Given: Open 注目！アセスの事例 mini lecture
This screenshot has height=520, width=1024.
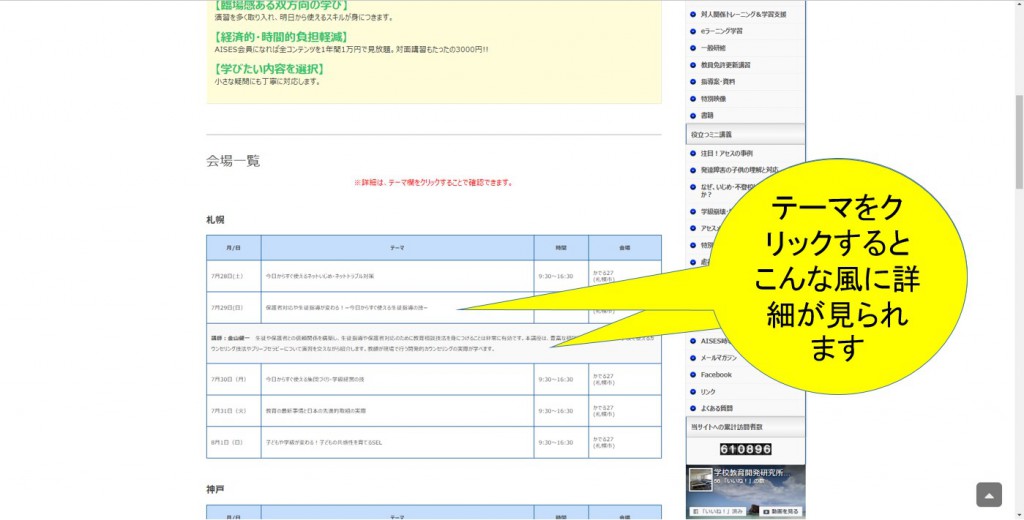Looking at the screenshot, I should [x=726, y=154].
